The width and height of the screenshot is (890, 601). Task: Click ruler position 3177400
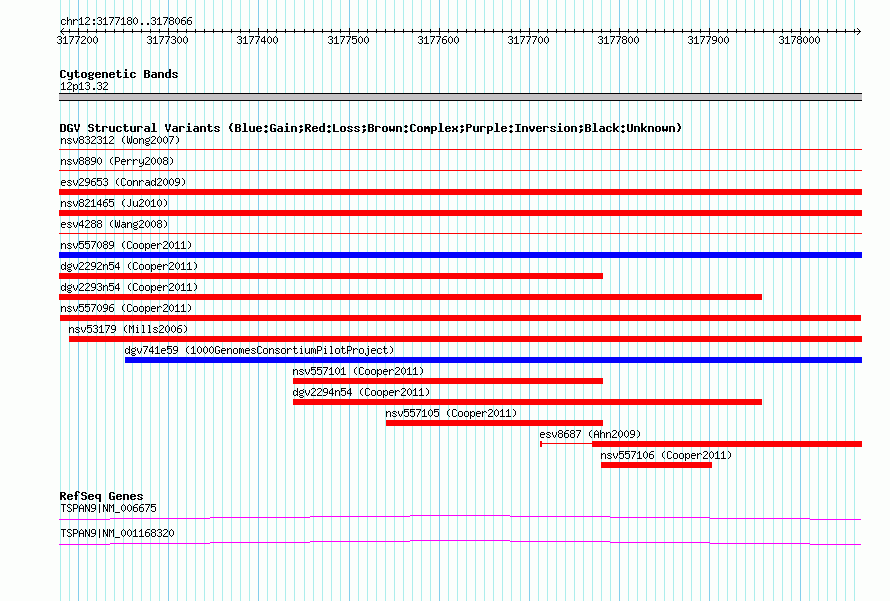(x=258, y=40)
